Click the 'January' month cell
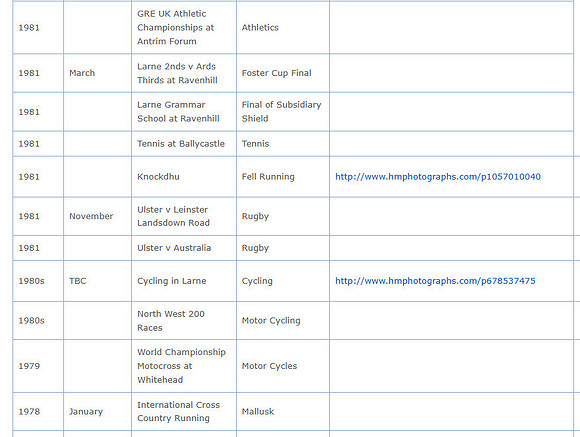Screen dimensions: 580x437 click(x=97, y=411)
